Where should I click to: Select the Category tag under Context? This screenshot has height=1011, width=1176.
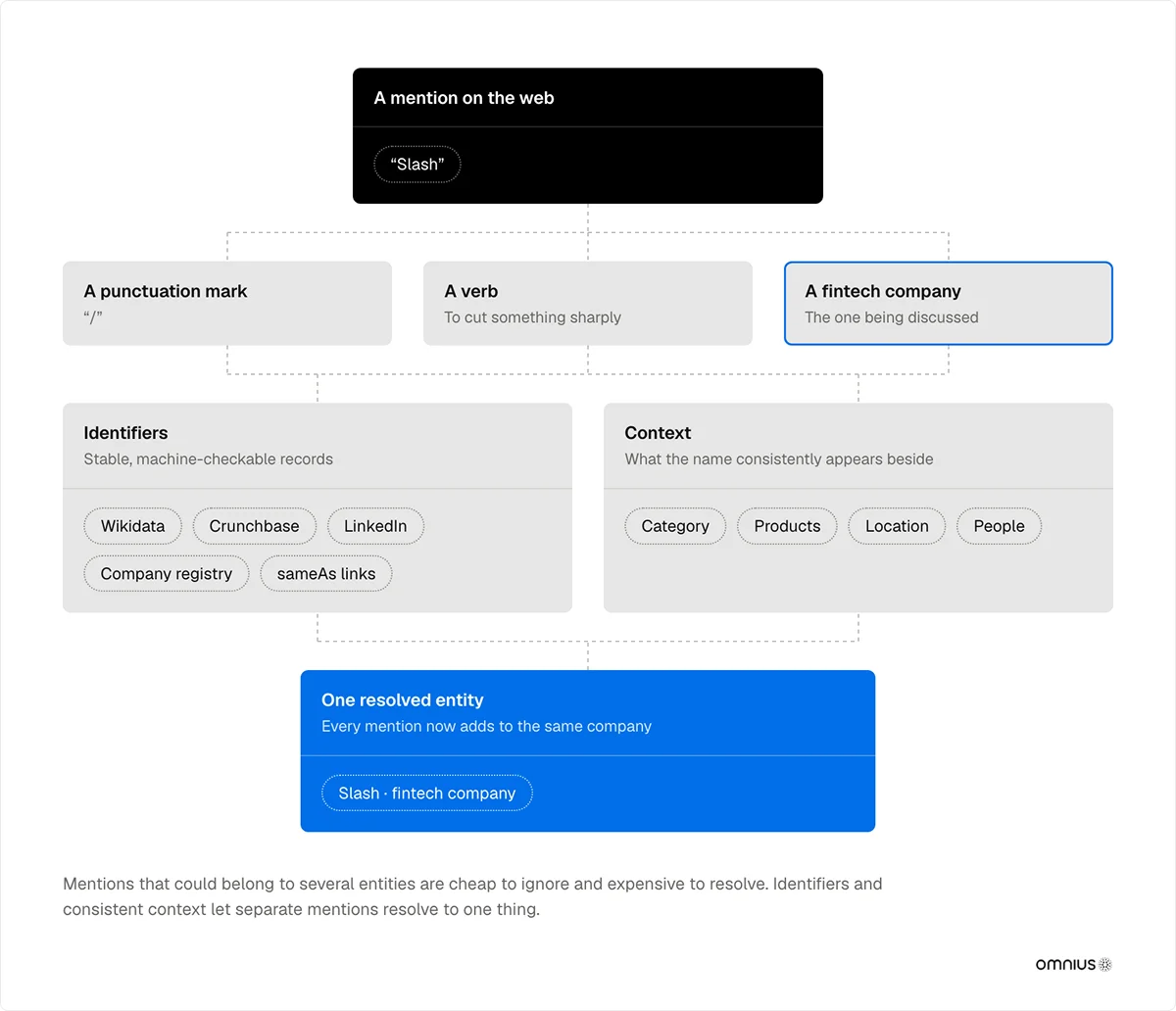click(675, 526)
